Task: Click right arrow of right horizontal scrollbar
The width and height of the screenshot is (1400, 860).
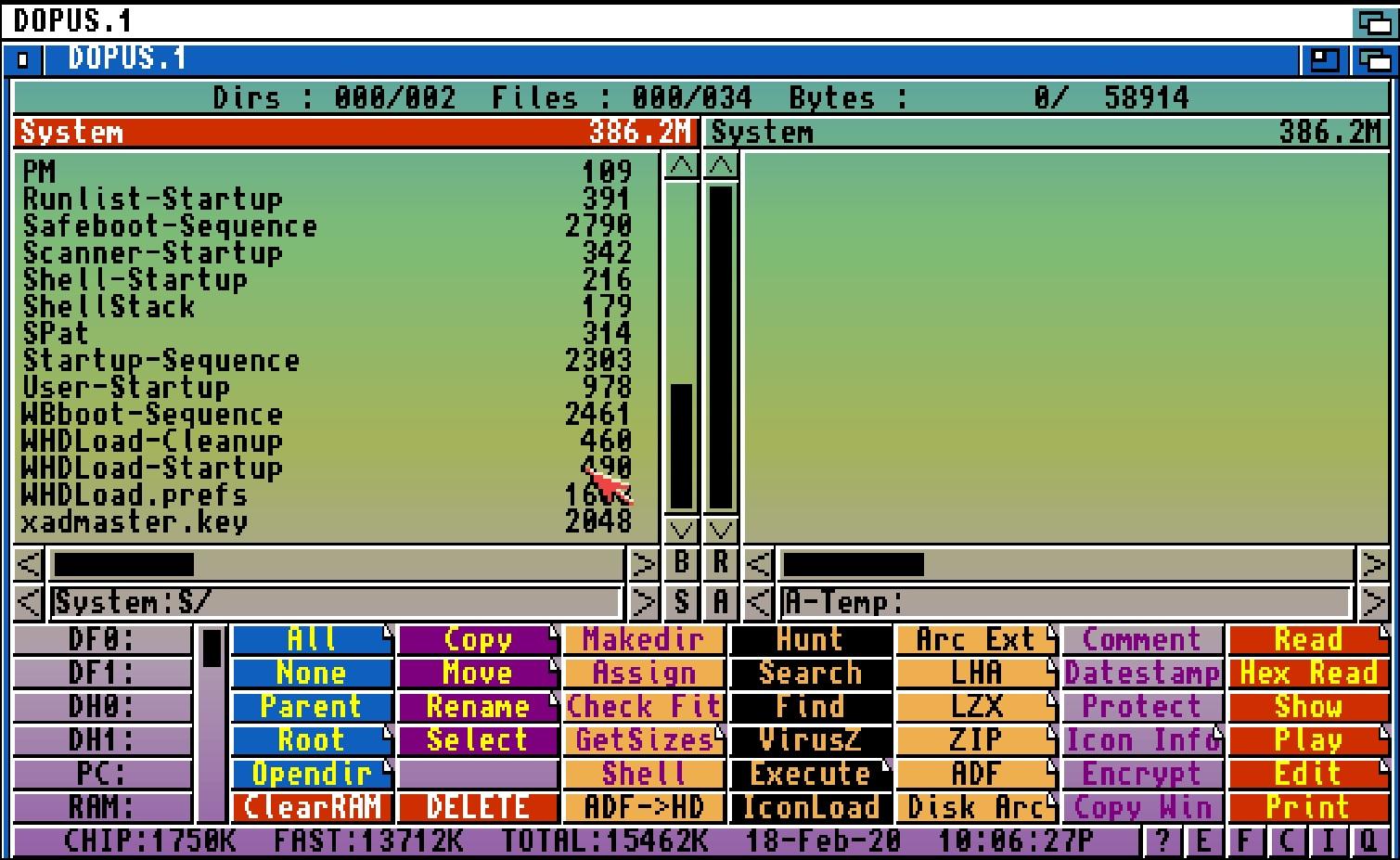Action: pos(1373,563)
